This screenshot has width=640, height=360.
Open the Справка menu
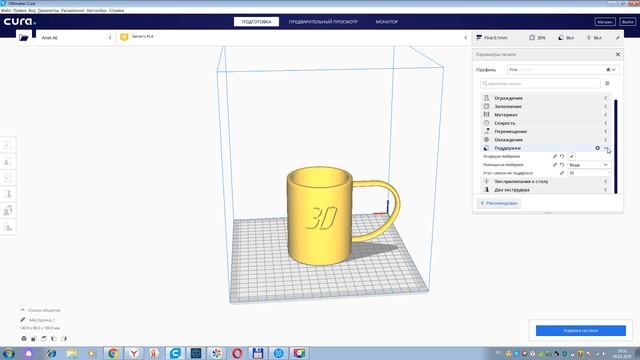click(x=116, y=10)
